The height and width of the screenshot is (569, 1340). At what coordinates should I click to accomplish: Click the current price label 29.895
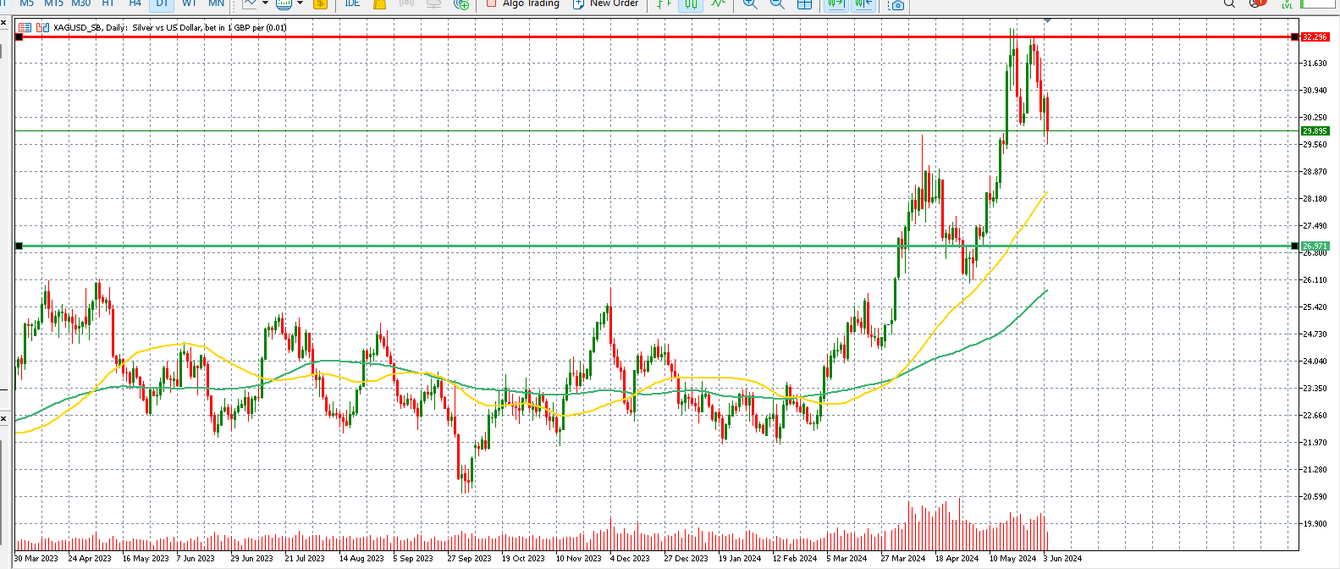pyautogui.click(x=1314, y=131)
